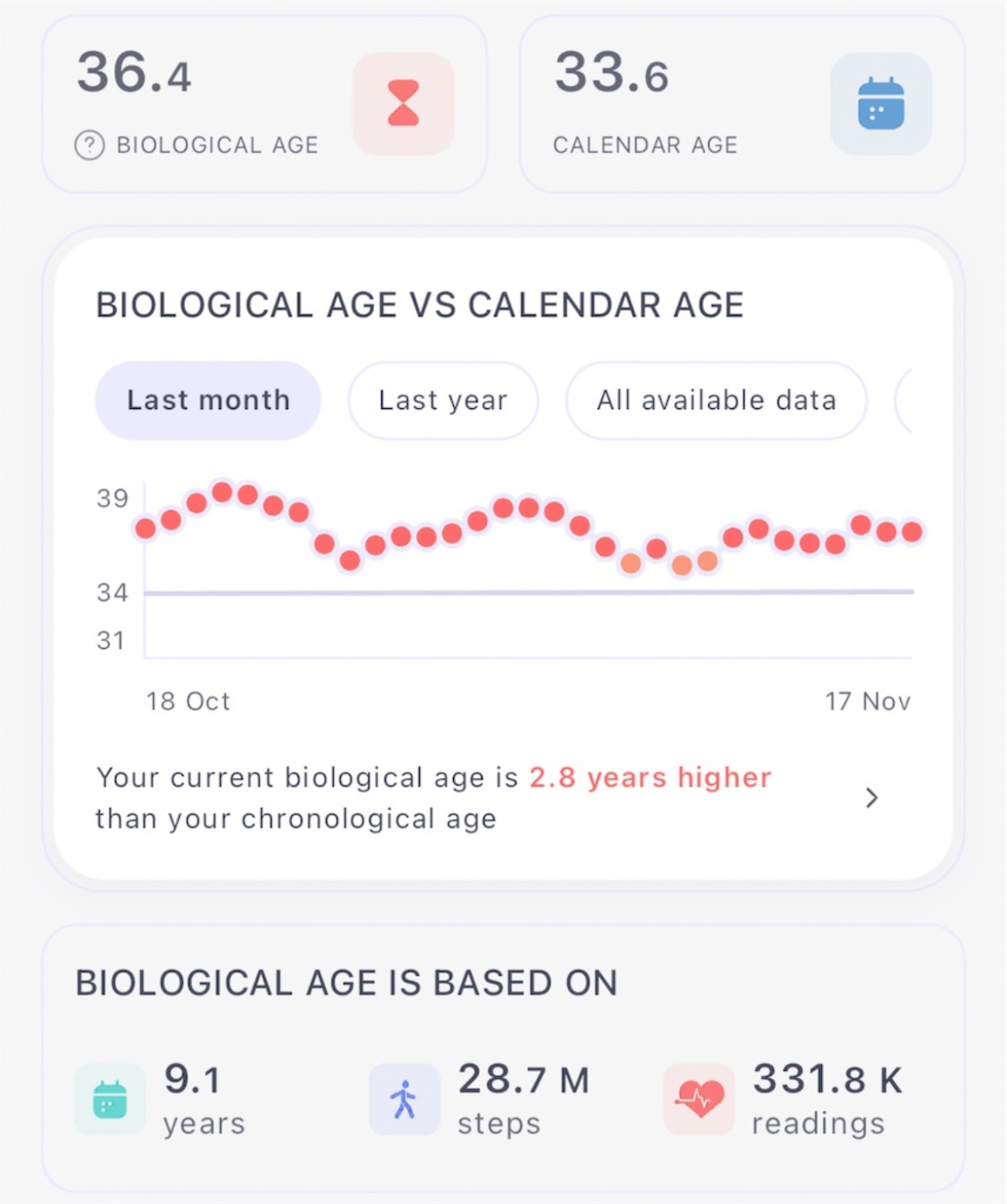Switch to the Last year range
This screenshot has height=1204, width=1007.
pyautogui.click(x=443, y=400)
